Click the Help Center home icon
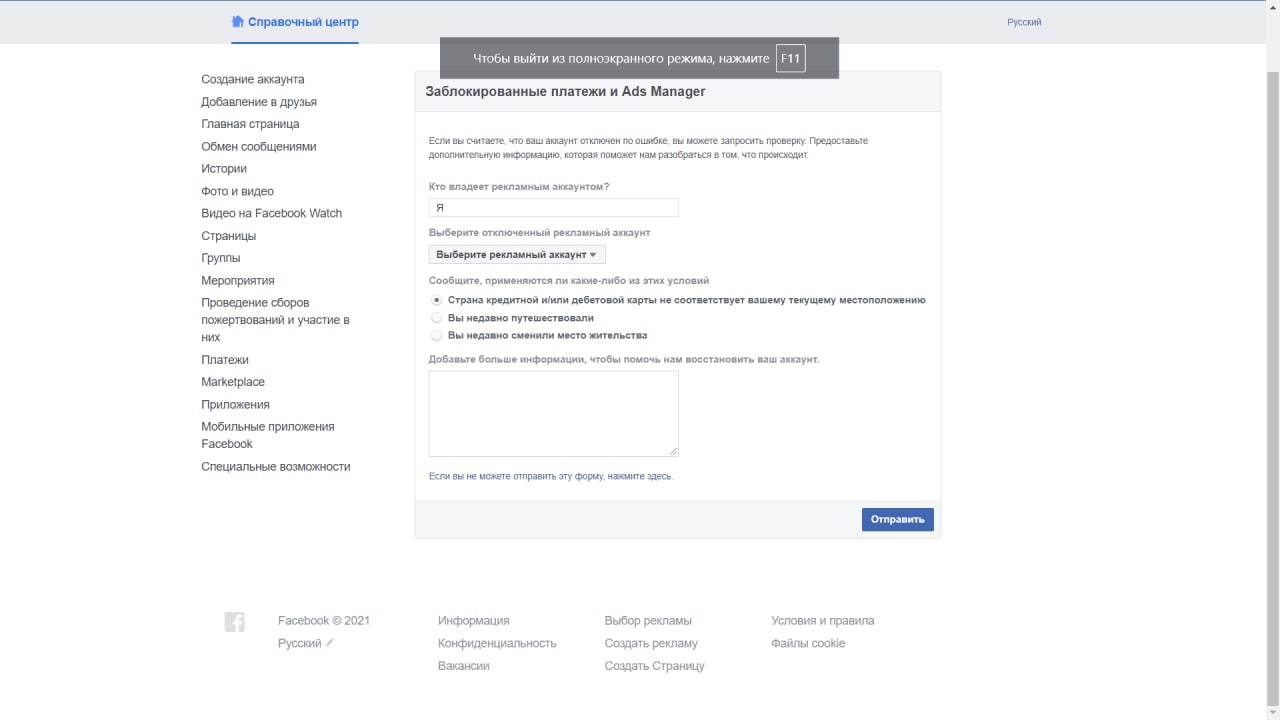 tap(237, 21)
